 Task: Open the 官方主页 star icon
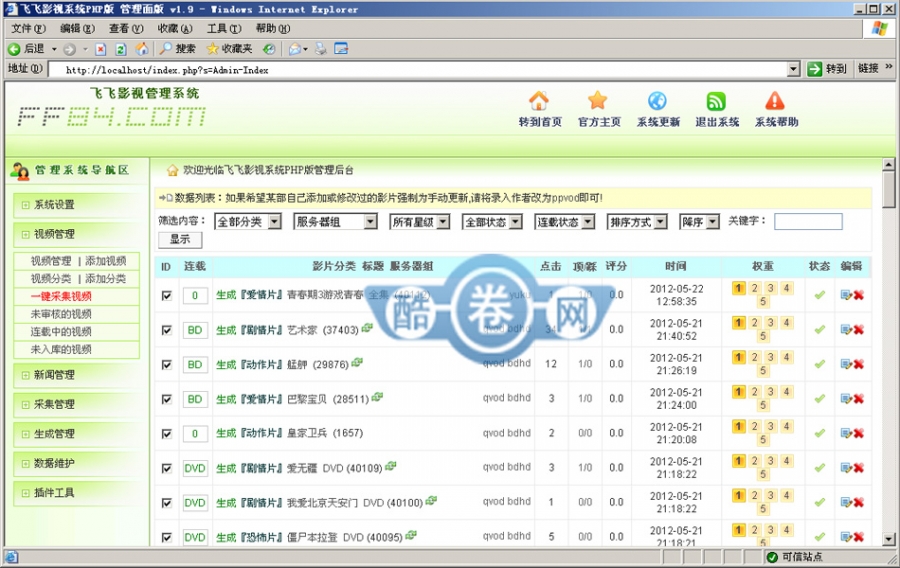coord(598,101)
